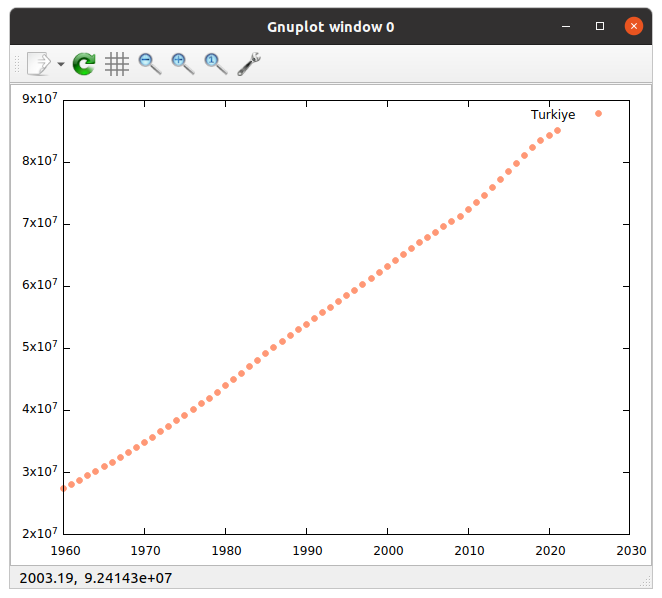The image size is (662, 598).
Task: Toggle the grid display
Action: [117, 64]
